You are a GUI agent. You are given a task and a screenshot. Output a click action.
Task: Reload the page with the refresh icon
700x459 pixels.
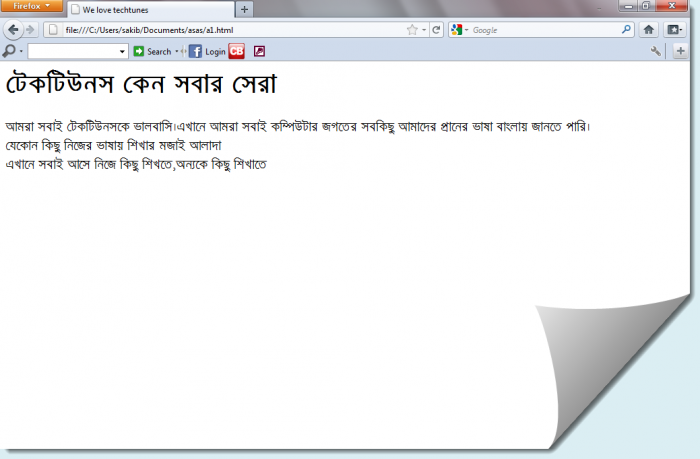coord(436,30)
